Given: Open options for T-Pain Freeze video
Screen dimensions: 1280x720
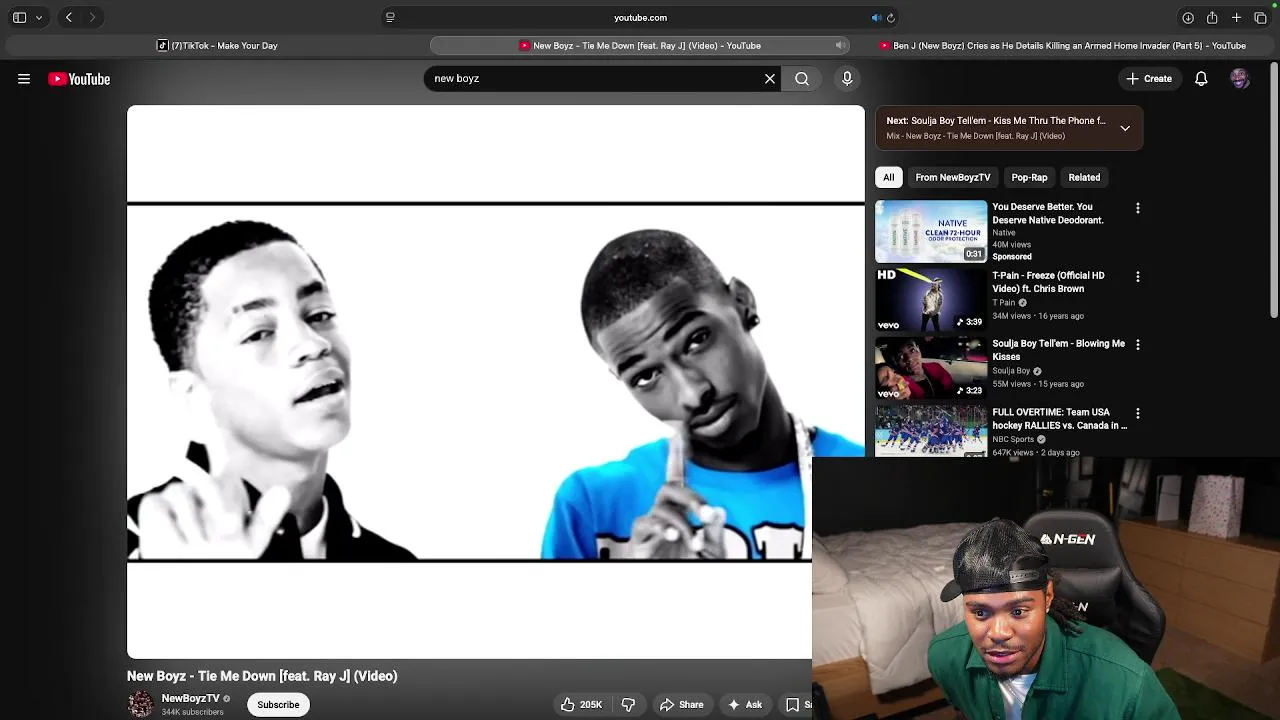Looking at the screenshot, I should [1137, 276].
